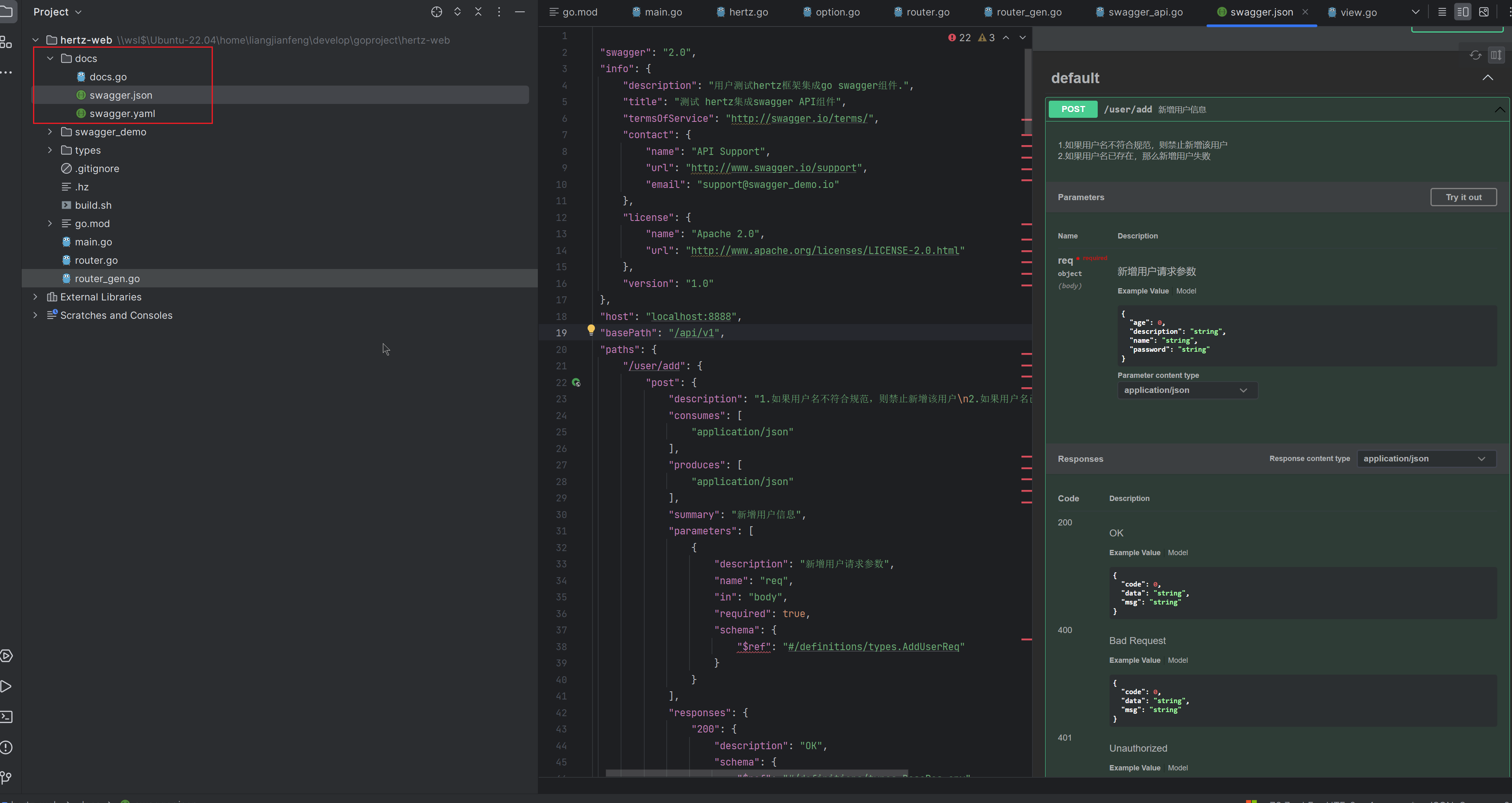Viewport: 1512px width, 803px height.
Task: Collapse all items in Project panel
Action: [x=478, y=12]
